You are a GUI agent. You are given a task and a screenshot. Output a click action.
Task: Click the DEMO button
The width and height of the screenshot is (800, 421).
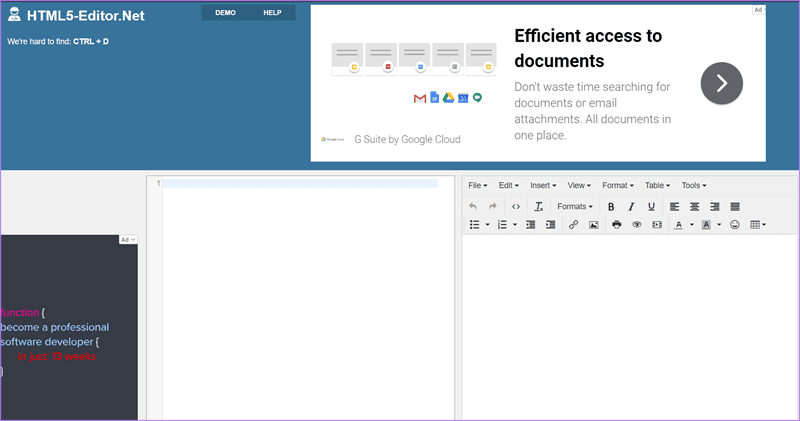click(x=226, y=13)
